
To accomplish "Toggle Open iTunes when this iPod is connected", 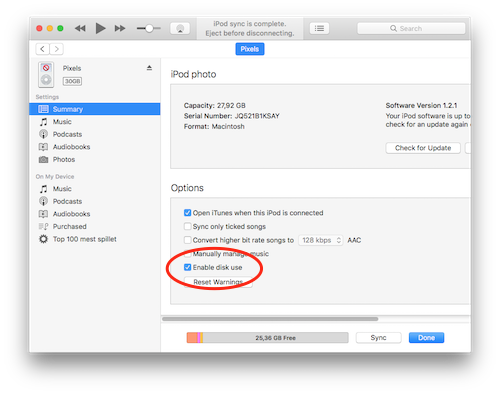I will 188,213.
